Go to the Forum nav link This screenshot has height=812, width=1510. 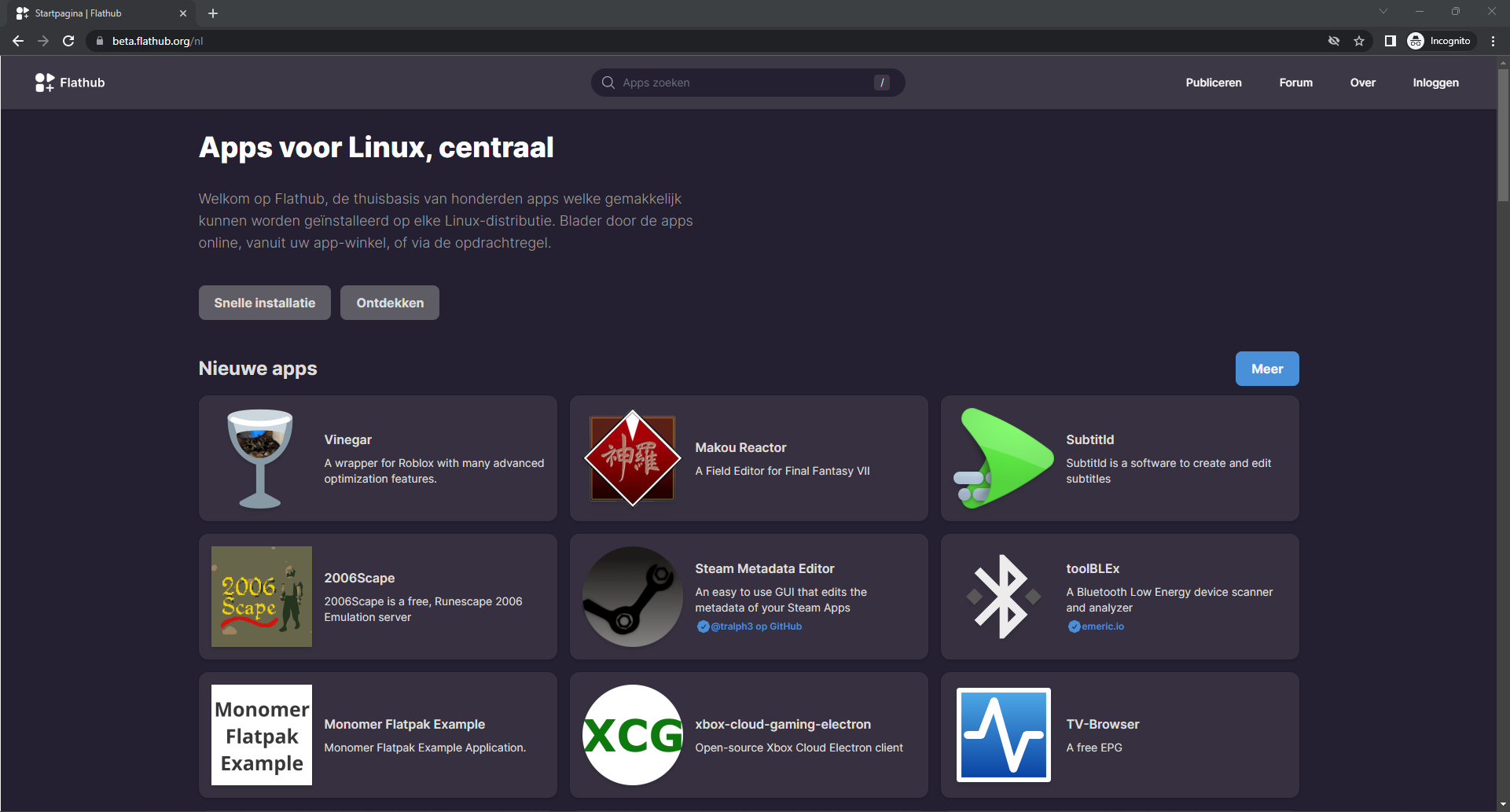click(x=1295, y=83)
